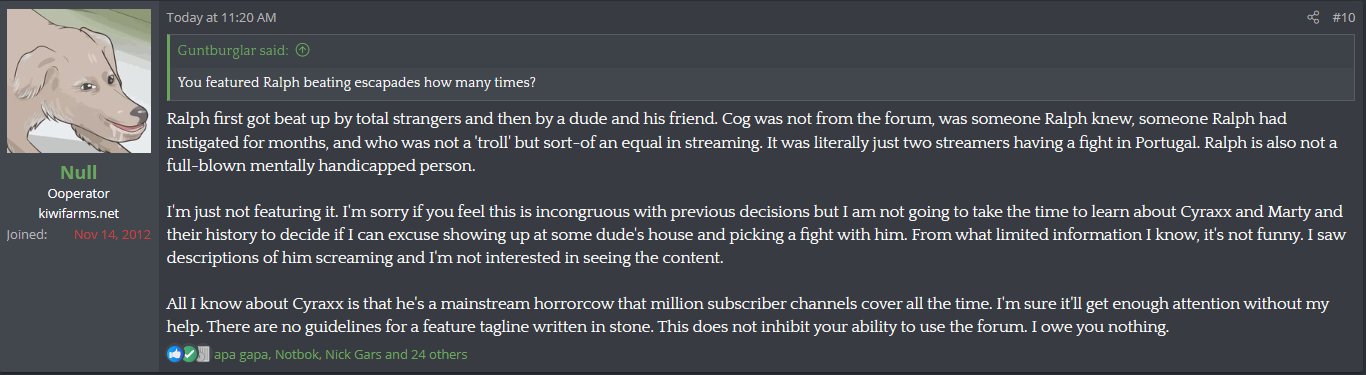Click the green checkmark Agree reaction icon
The height and width of the screenshot is (375, 1366).
coord(189,354)
